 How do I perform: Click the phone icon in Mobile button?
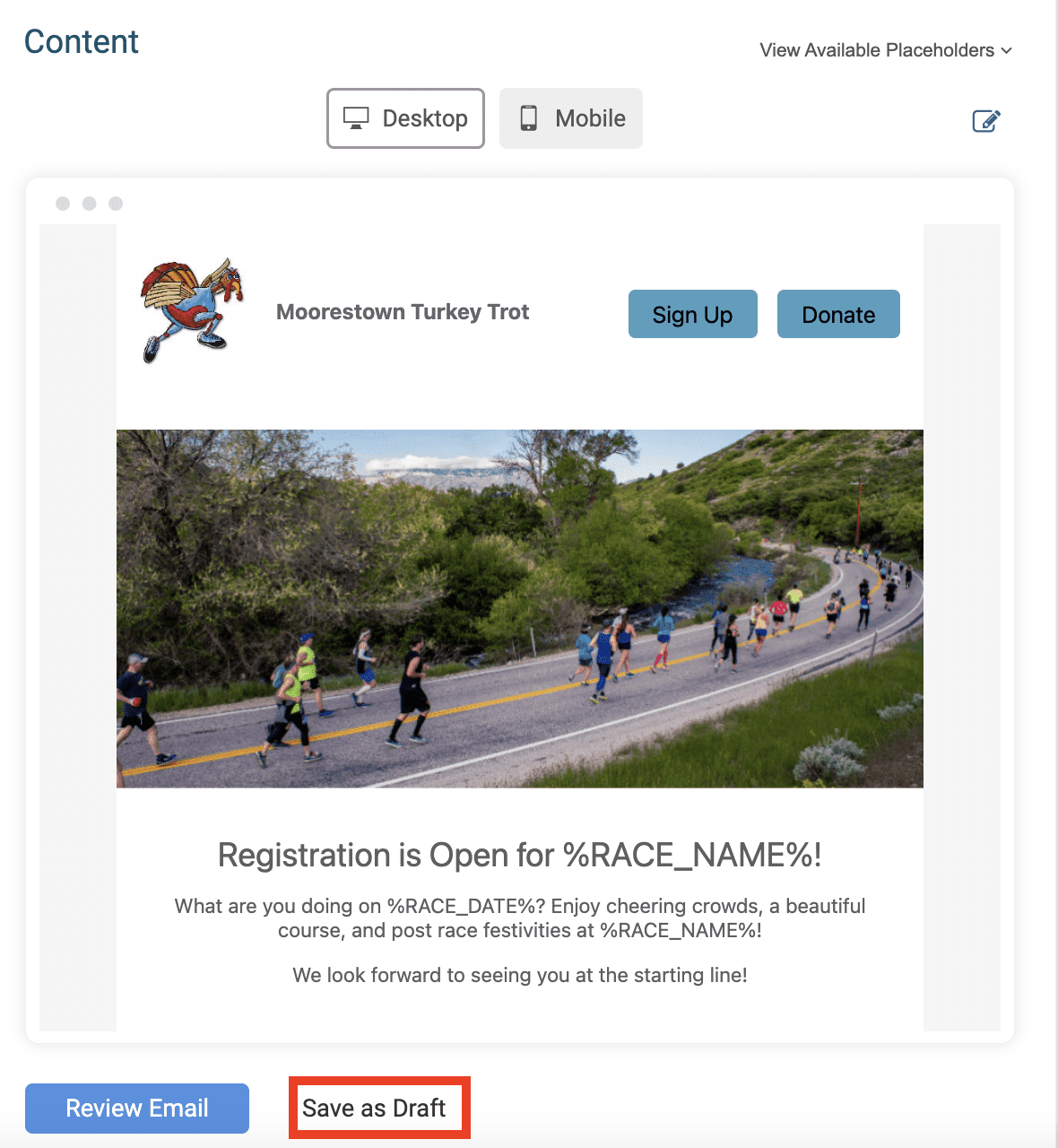(x=529, y=118)
